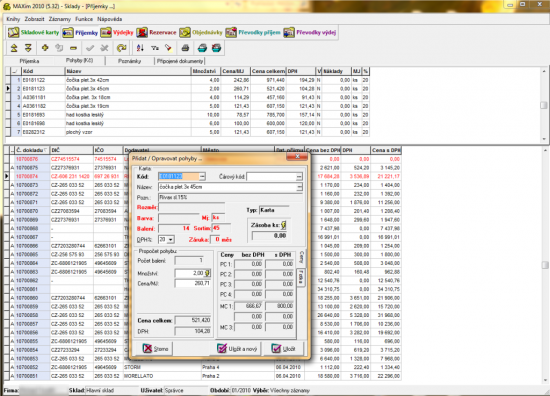Click the upper table vertical scrollbar
This screenshot has width=550, height=396.
point(544,105)
